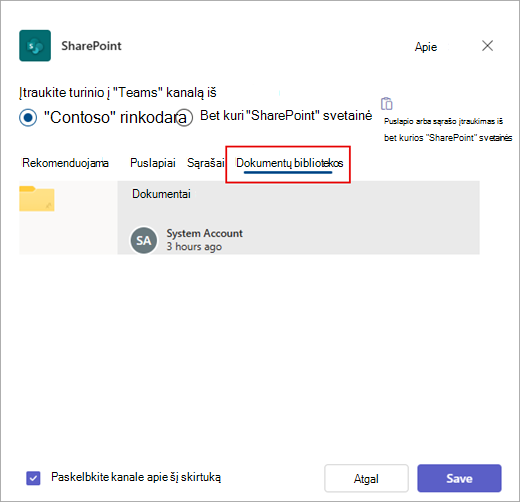The height and width of the screenshot is (502, 520).
Task: Click the Puslapio arba sąrašo įtraukimas description
Action: click(x=448, y=129)
